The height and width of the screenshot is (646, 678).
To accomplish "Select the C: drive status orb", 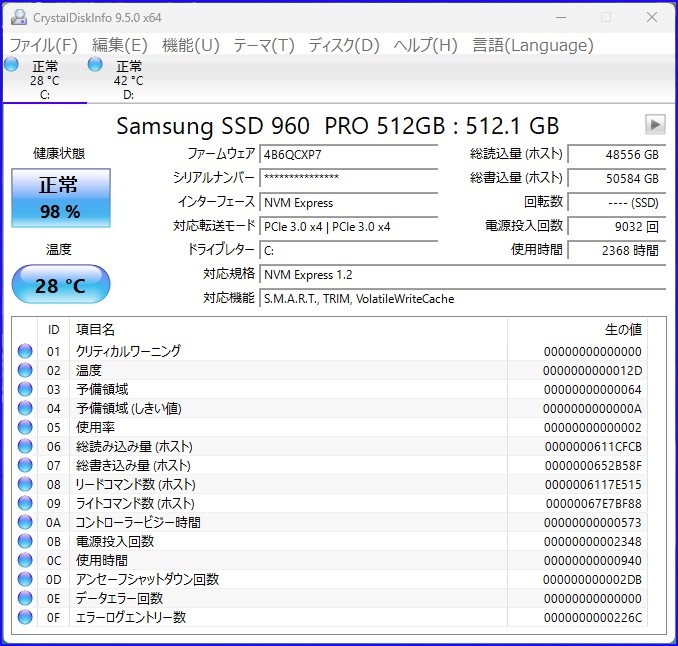I will (x=11, y=65).
